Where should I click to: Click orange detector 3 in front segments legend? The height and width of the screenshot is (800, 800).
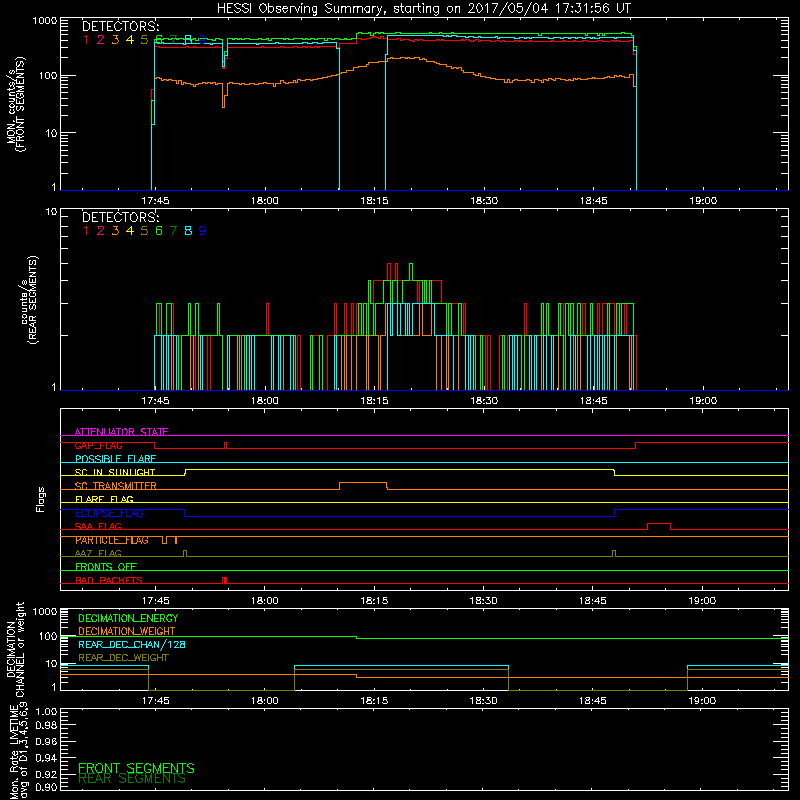click(115, 39)
